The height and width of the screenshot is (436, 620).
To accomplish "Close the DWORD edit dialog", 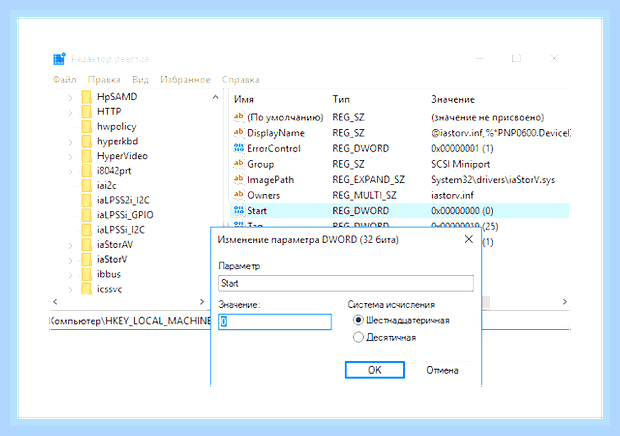I will [469, 239].
